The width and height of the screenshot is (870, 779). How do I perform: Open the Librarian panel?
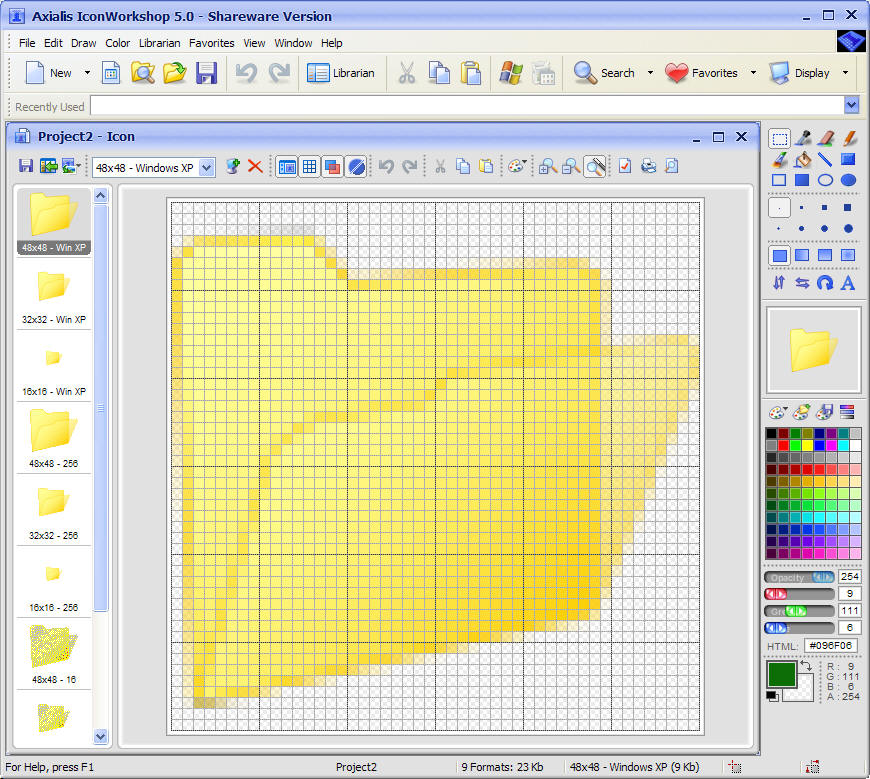tap(342, 73)
